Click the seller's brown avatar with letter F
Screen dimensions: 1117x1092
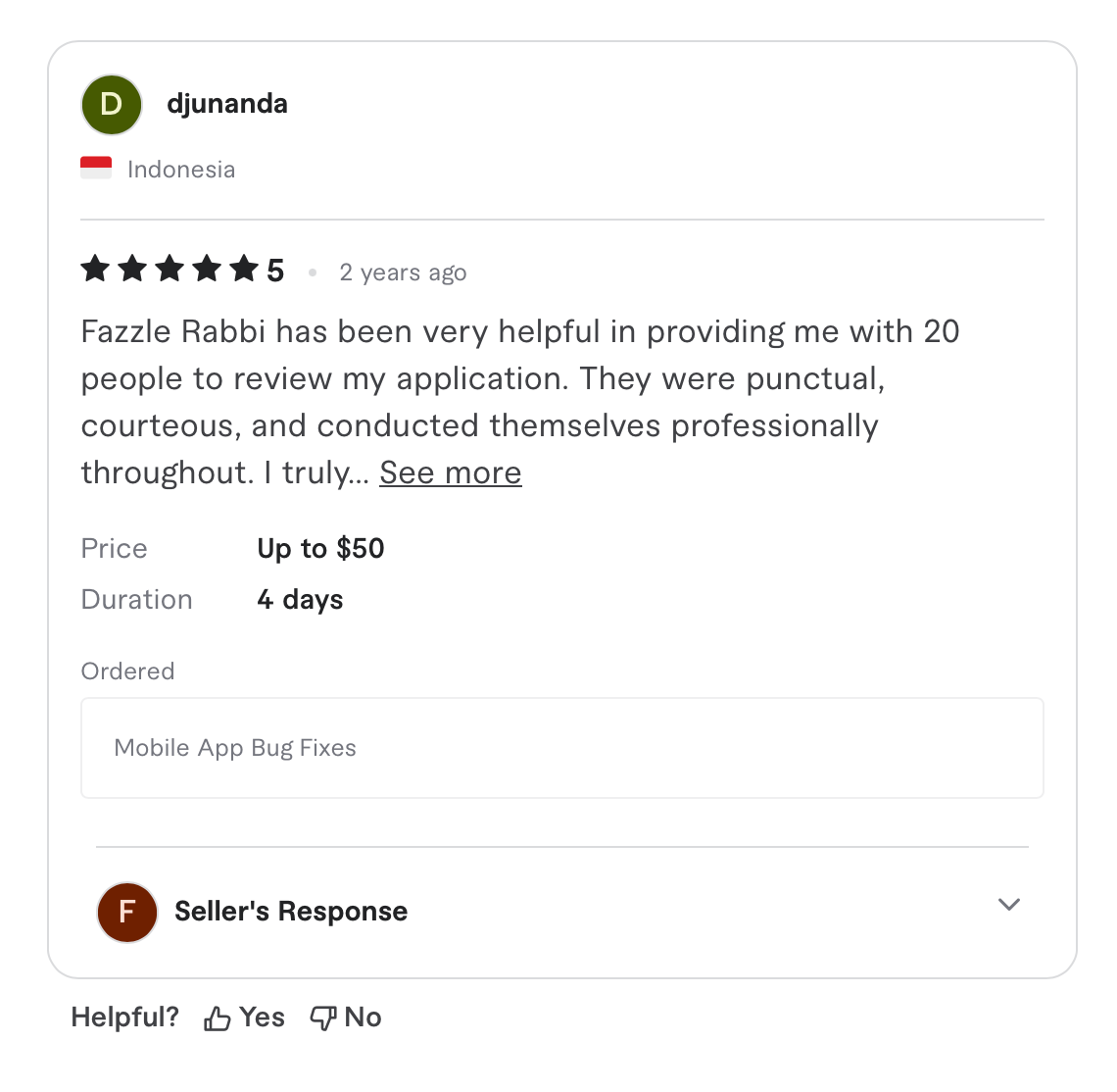127,912
